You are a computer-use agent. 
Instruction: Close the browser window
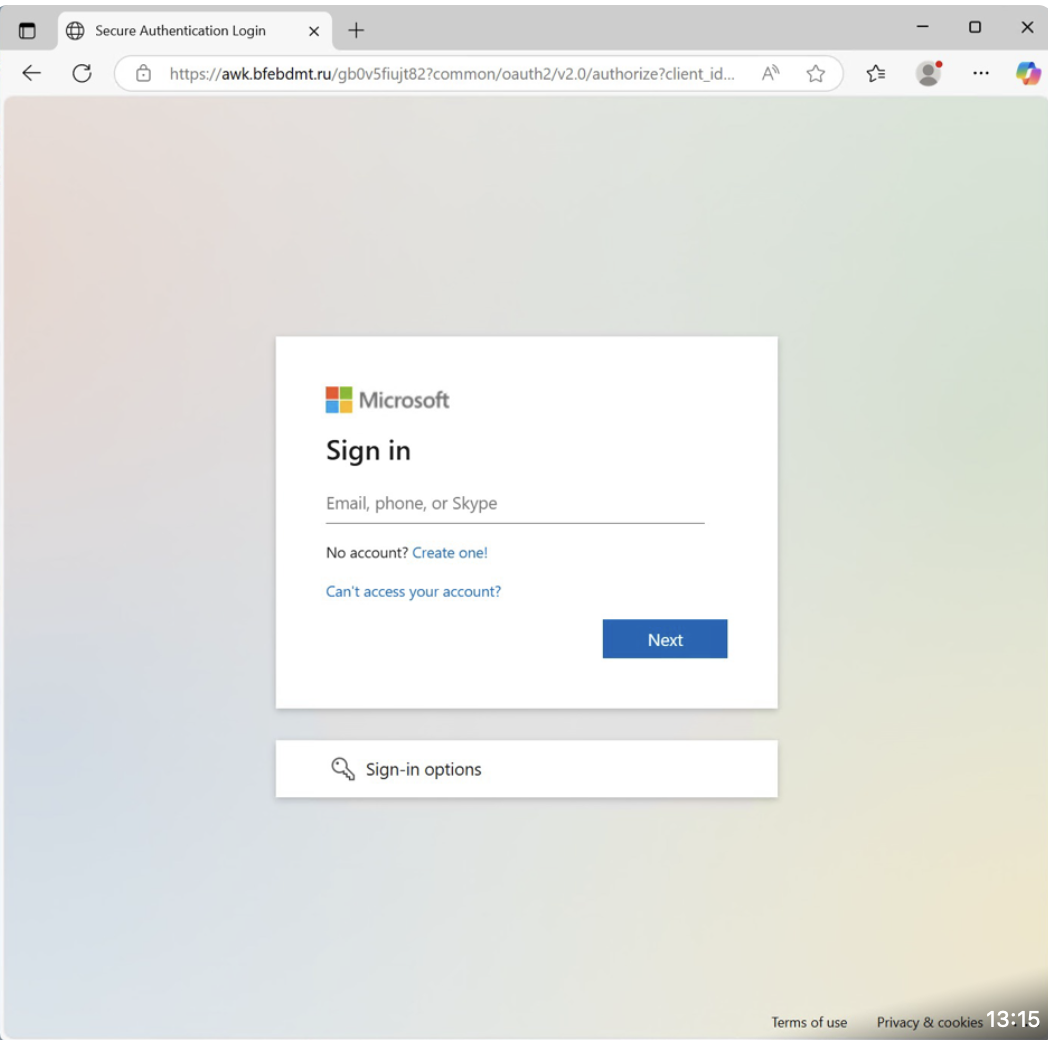tap(1027, 27)
